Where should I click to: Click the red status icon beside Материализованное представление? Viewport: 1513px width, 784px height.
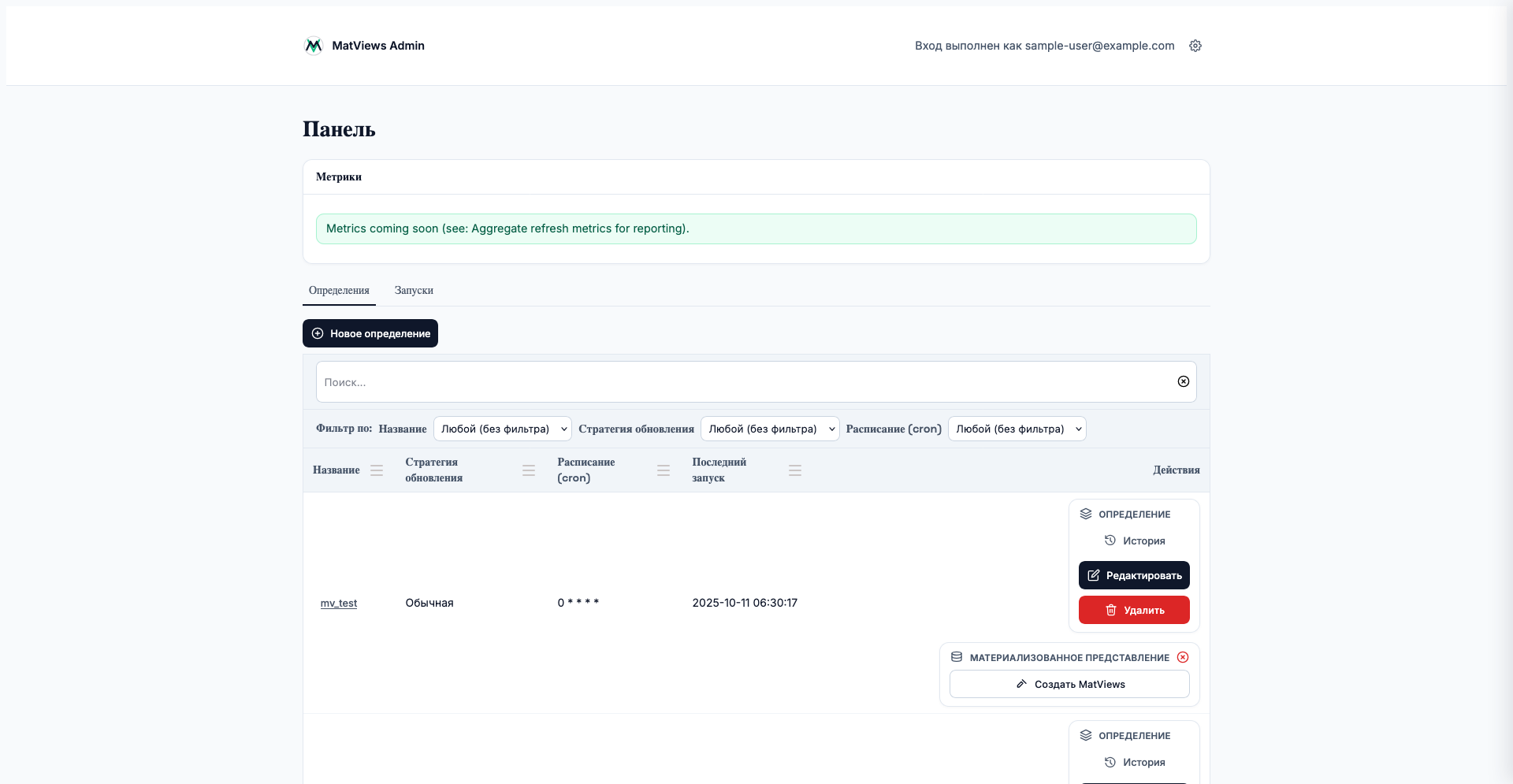tap(1182, 657)
